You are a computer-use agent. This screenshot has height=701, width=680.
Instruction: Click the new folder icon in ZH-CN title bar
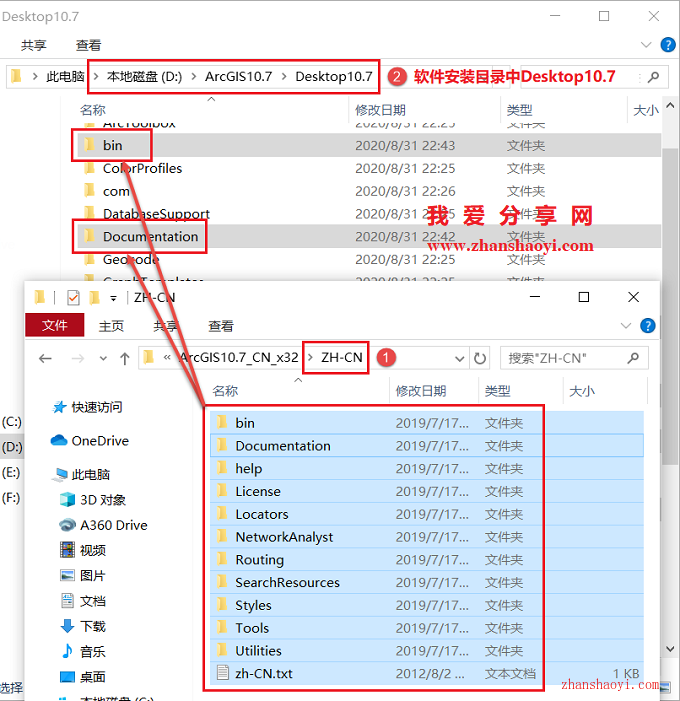click(x=94, y=297)
